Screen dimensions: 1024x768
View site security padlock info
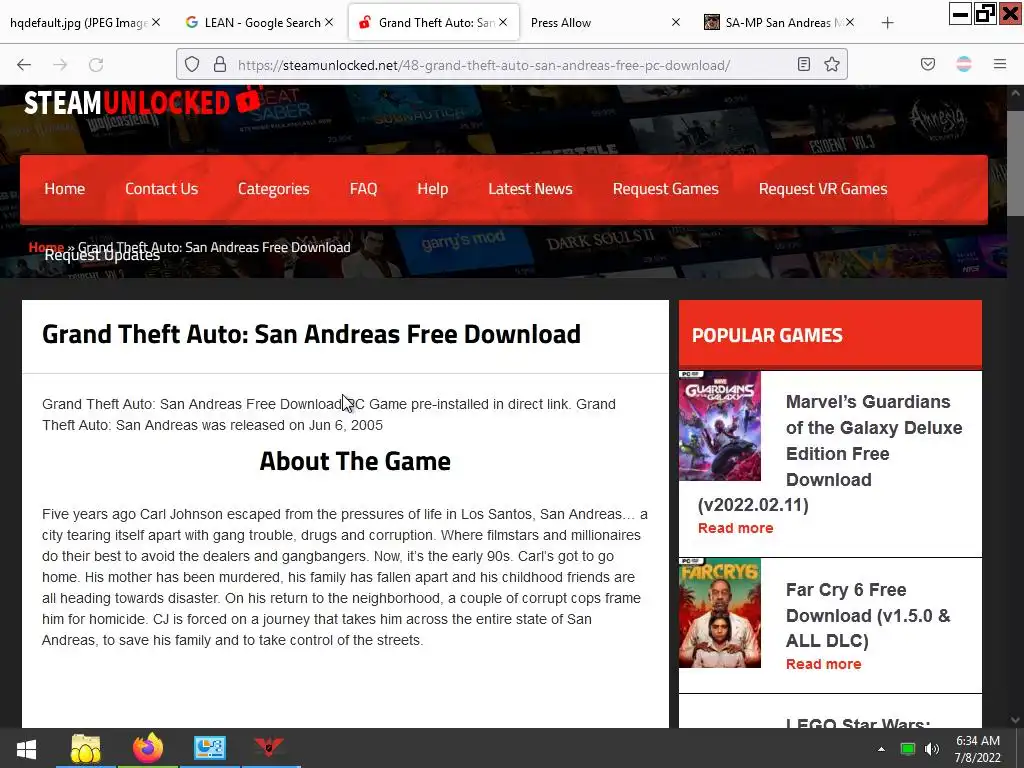tap(220, 64)
